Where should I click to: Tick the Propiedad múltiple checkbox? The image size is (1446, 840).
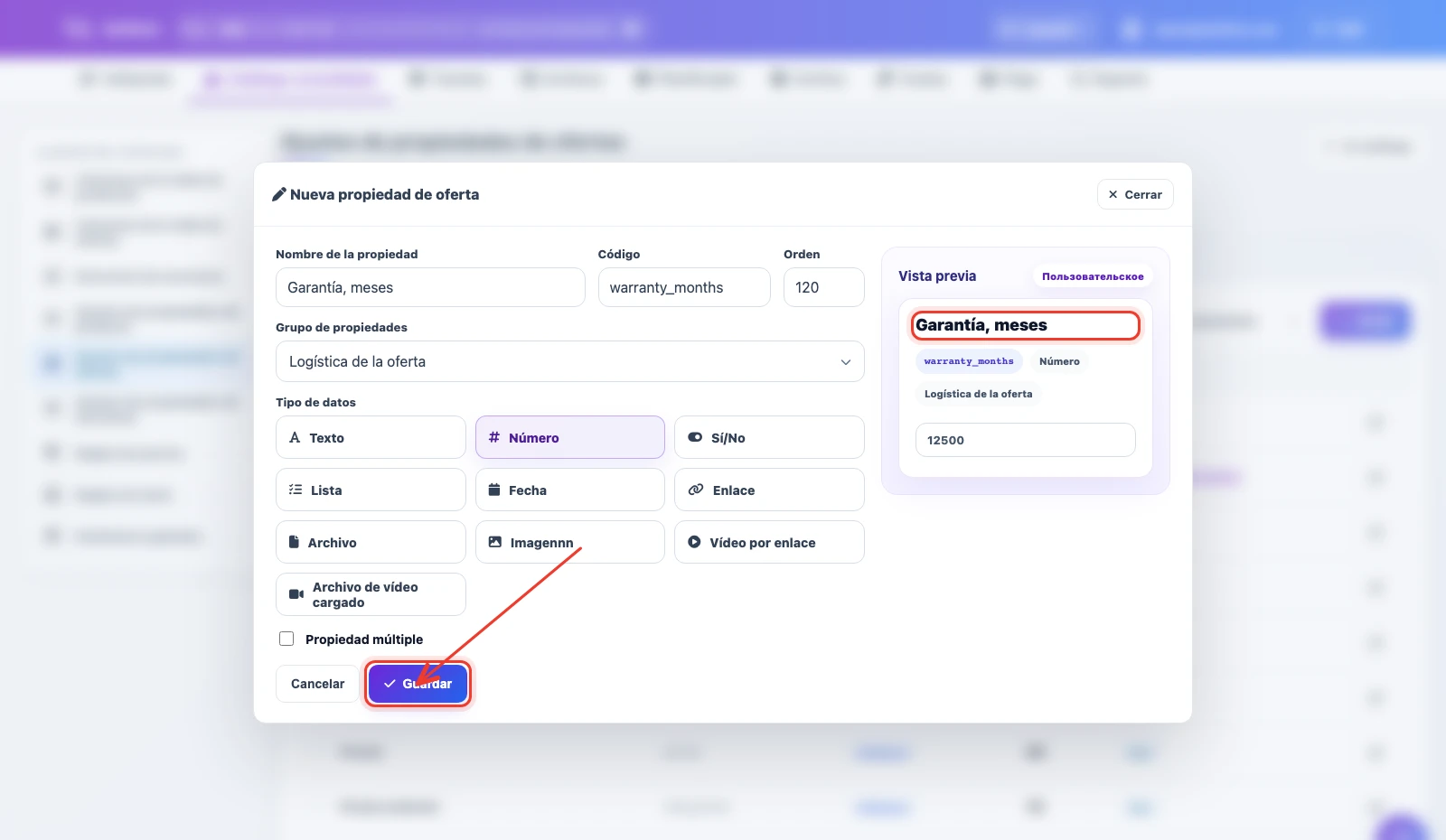(x=286, y=639)
